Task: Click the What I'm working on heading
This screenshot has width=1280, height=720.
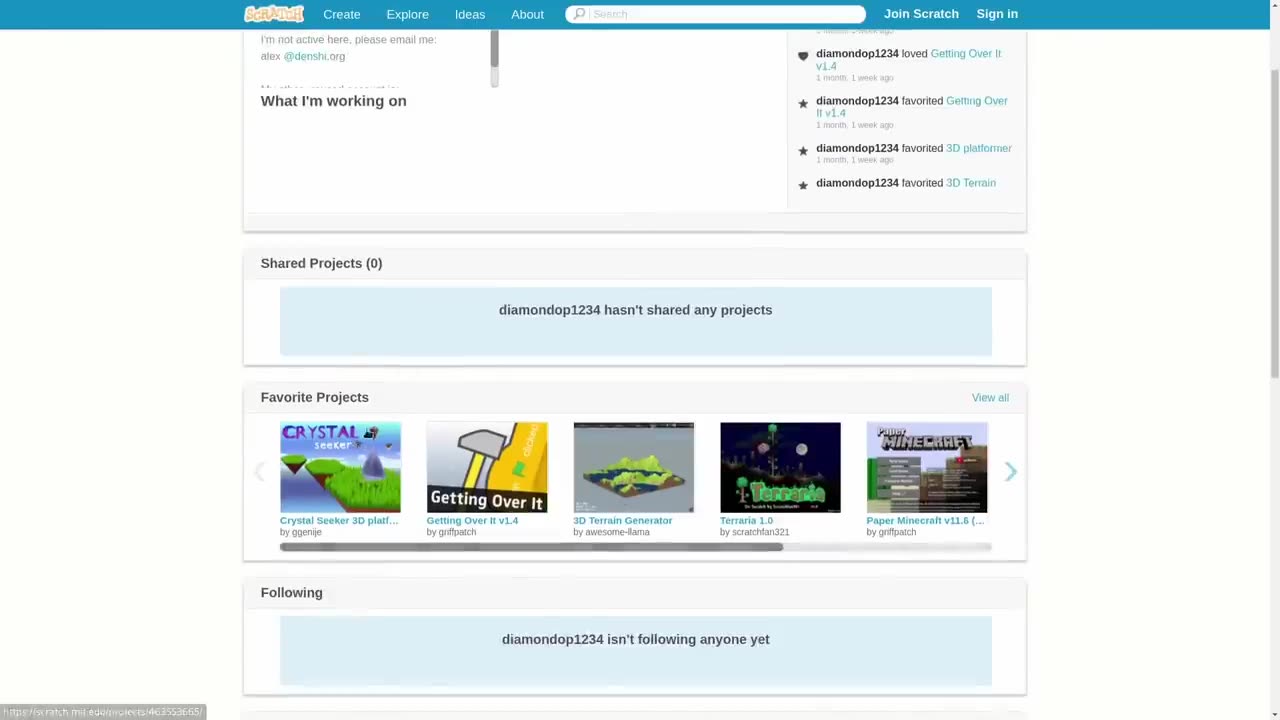Action: [x=333, y=101]
